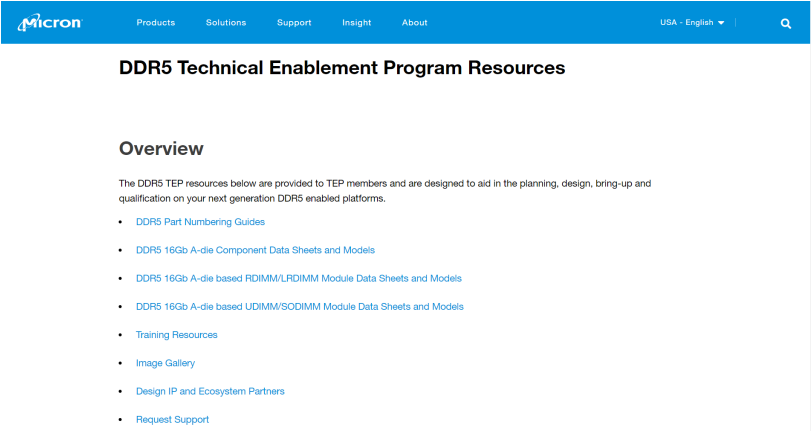This screenshot has width=812, height=431.
Task: Click the Overview section heading
Action: 161,148
